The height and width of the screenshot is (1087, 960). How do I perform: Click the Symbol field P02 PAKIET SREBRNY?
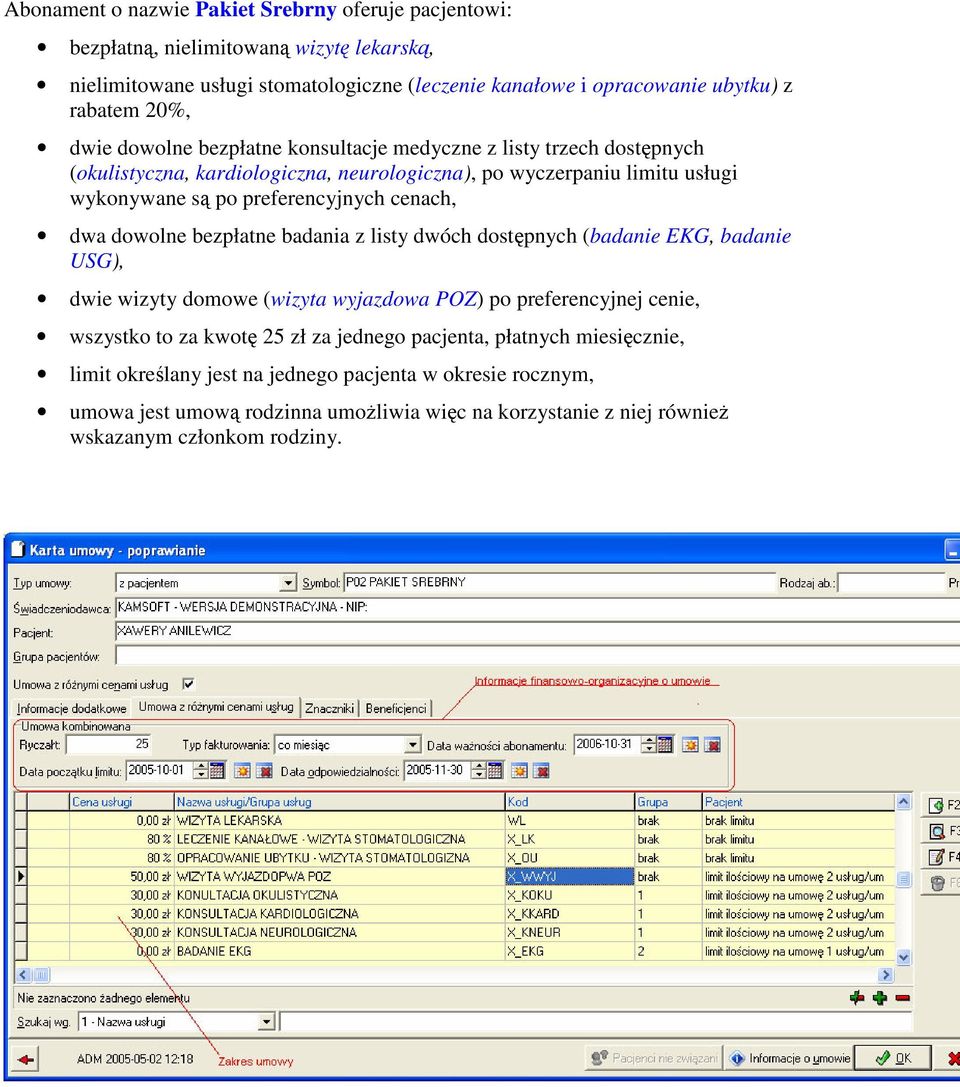pyautogui.click(x=559, y=583)
